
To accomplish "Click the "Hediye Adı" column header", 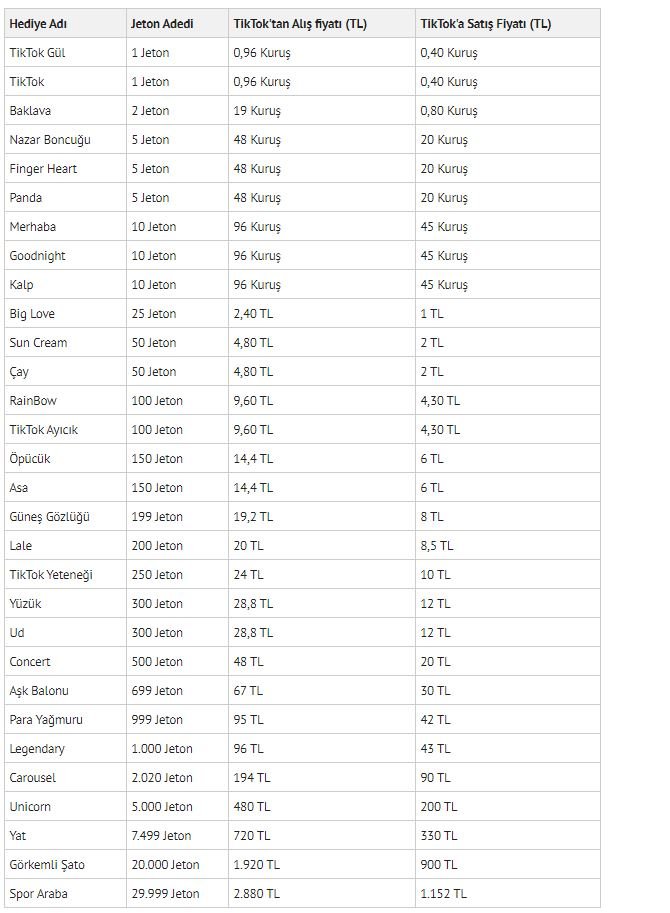I will click(37, 23).
